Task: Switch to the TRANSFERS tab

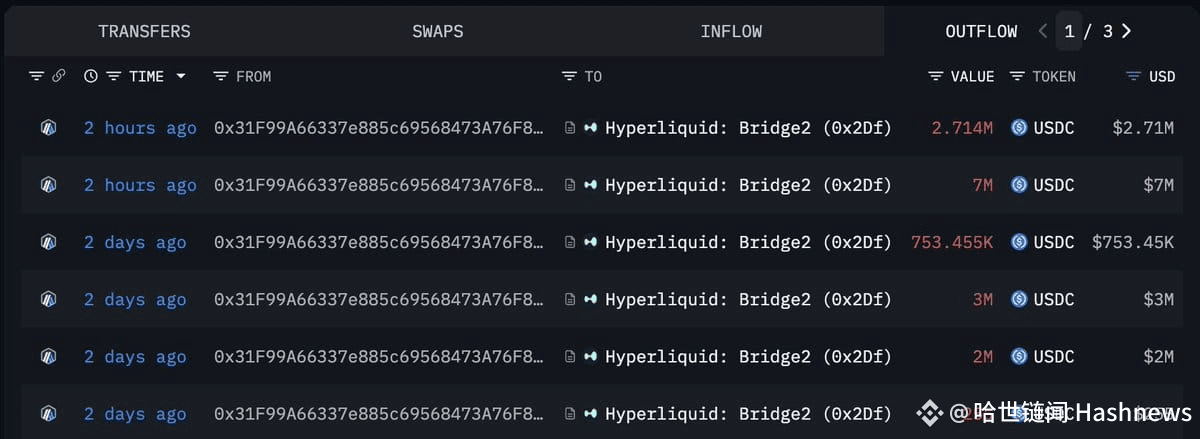Action: (144, 31)
